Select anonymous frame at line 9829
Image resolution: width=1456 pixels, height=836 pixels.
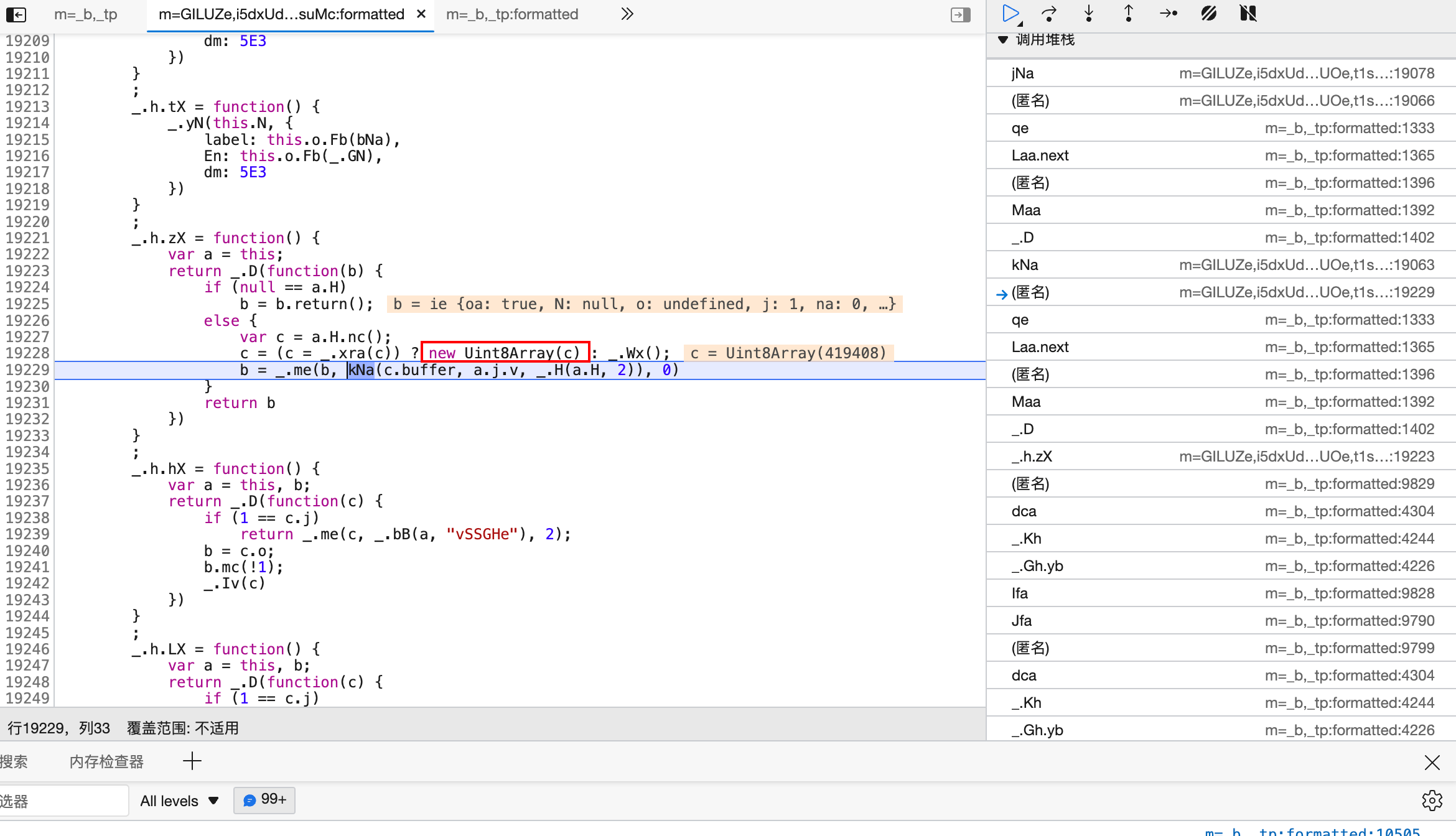click(1221, 484)
